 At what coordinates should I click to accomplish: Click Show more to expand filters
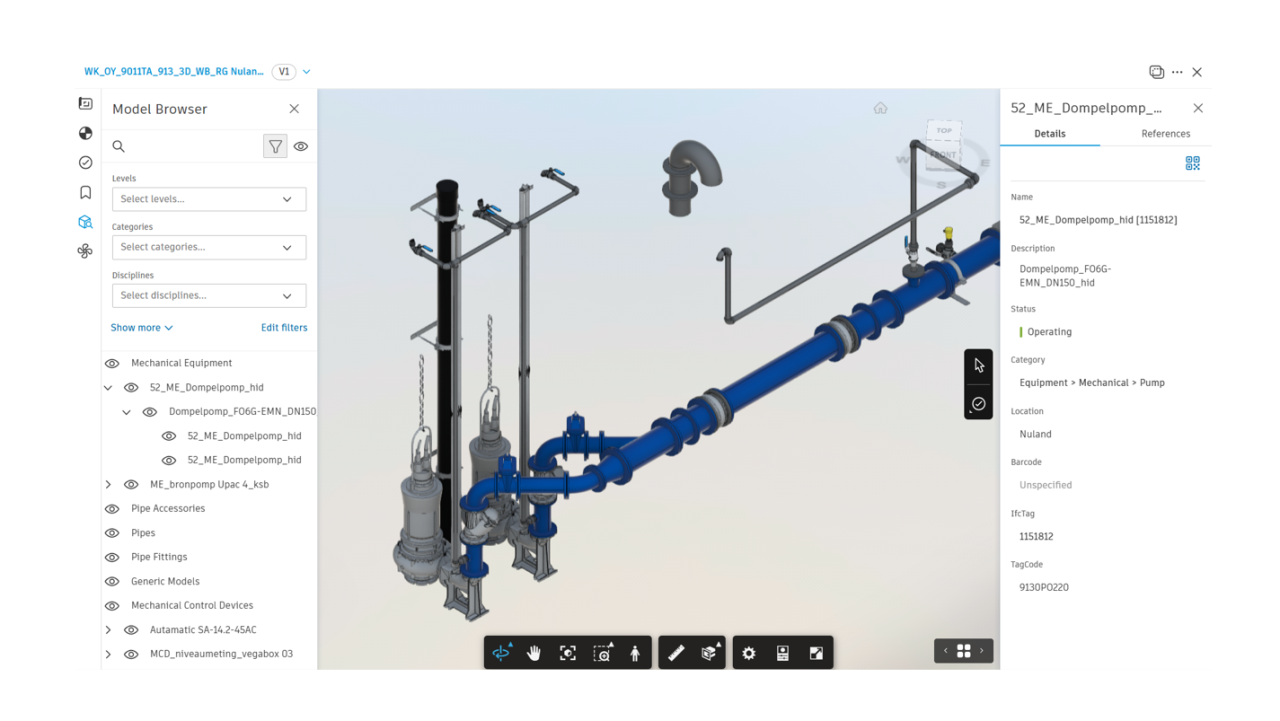141,328
